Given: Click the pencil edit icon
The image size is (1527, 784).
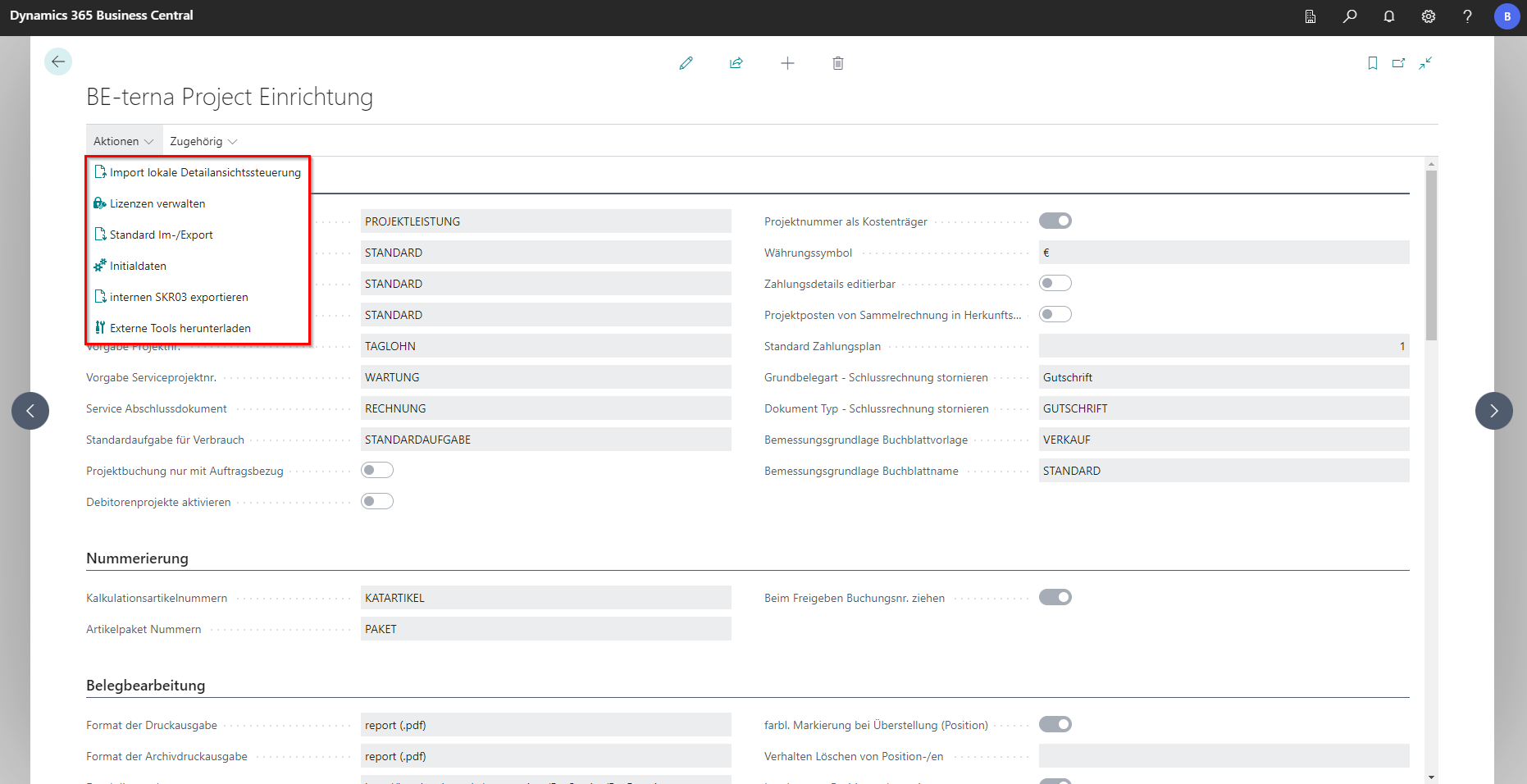Looking at the screenshot, I should click(x=686, y=63).
